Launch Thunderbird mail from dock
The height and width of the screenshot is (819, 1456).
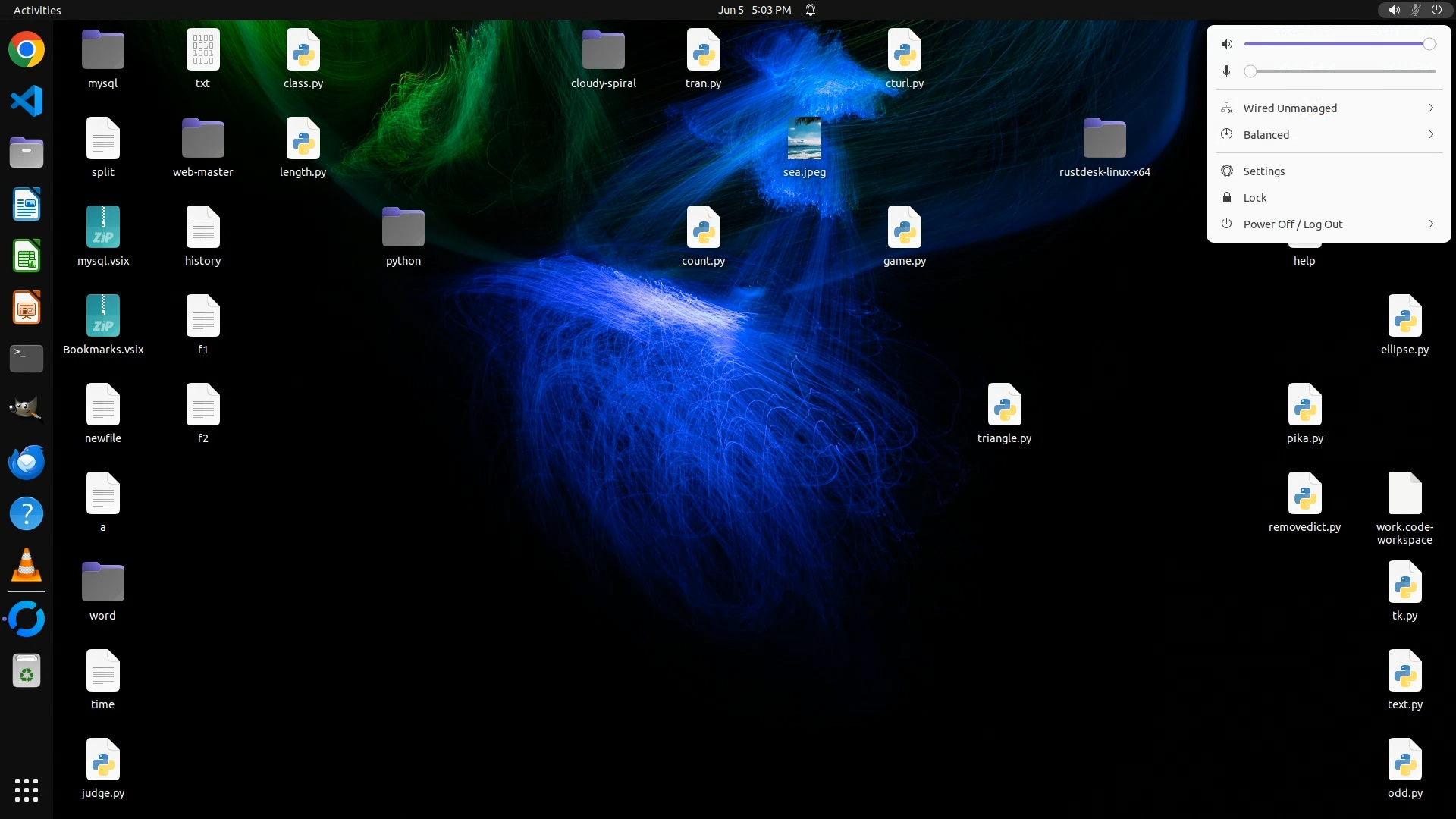[27, 462]
